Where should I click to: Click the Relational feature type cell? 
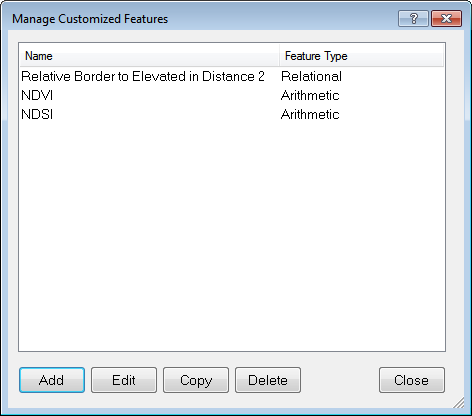click(311, 76)
